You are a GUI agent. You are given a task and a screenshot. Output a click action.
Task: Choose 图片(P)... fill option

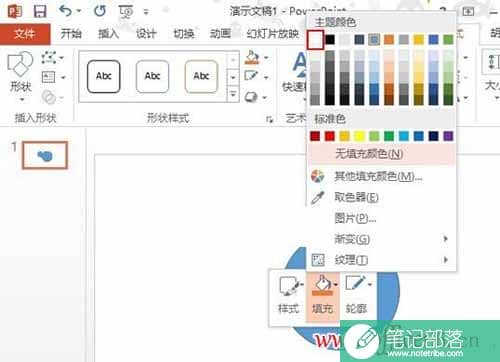(381, 218)
